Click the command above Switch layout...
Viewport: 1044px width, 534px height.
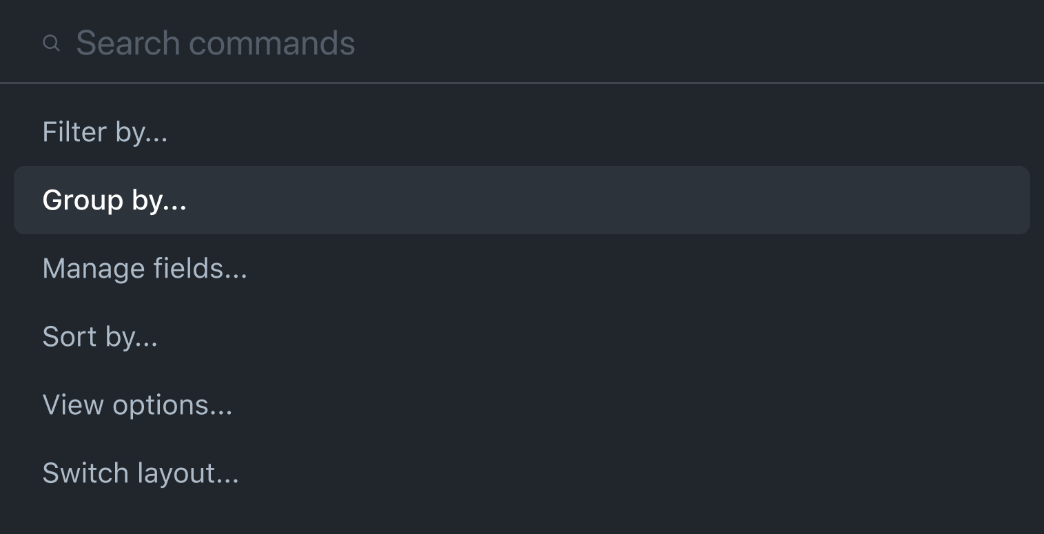pyautogui.click(x=137, y=405)
